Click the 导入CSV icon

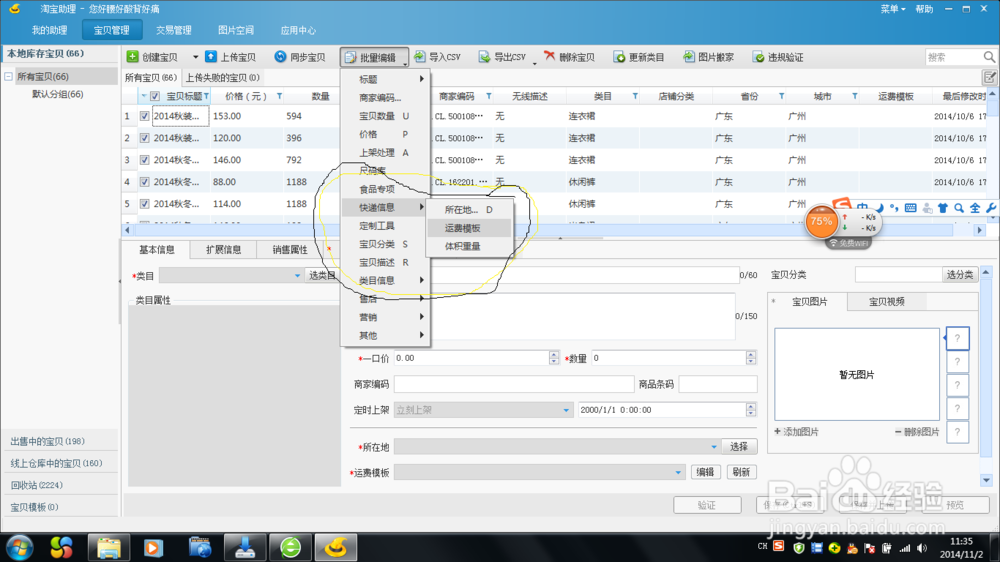pyautogui.click(x=420, y=57)
